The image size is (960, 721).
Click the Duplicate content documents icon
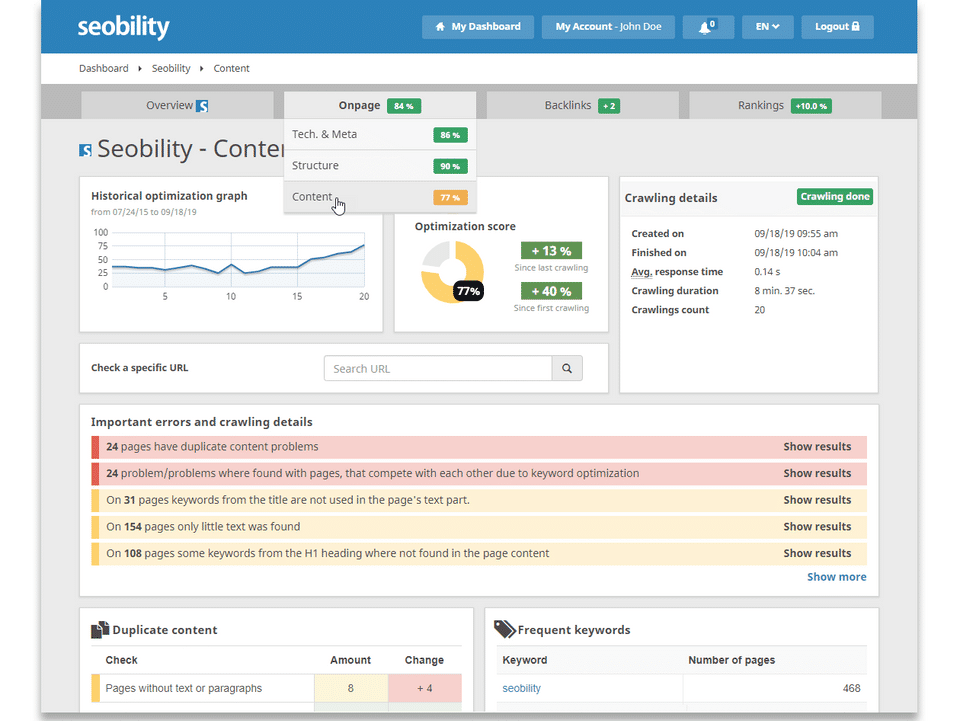click(x=100, y=630)
